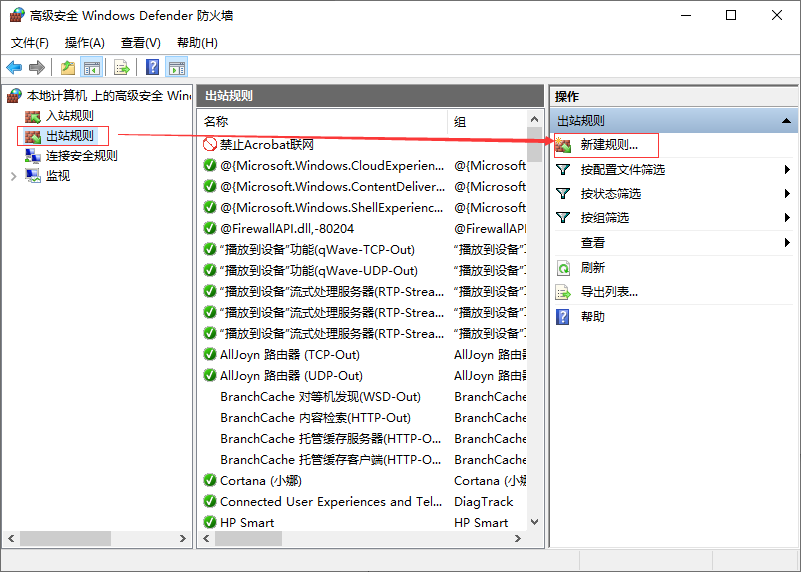Screen dimensions: 801x572
Task: Click 刷新 action link
Action: coord(593,268)
